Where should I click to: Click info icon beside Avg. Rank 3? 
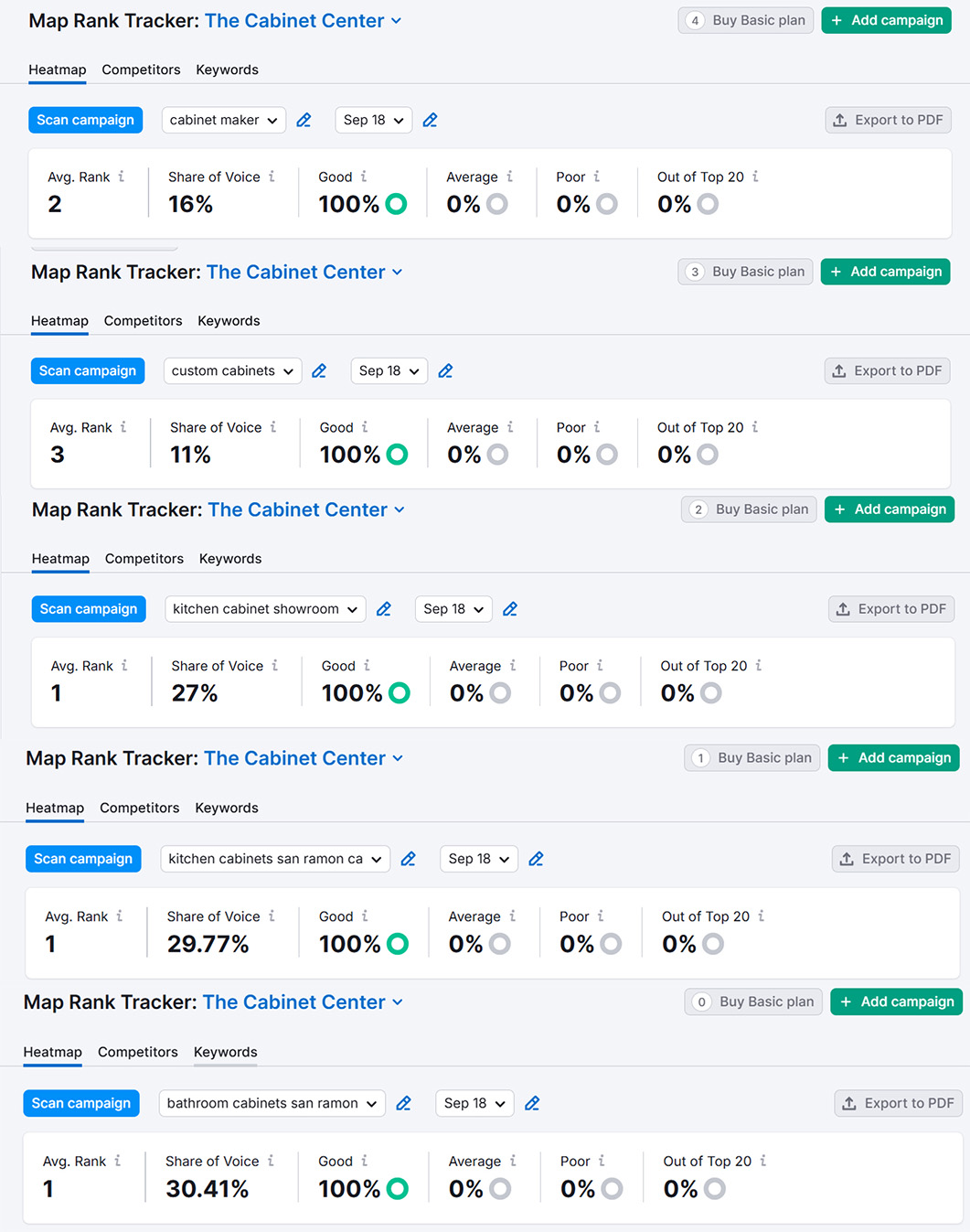coord(123,427)
